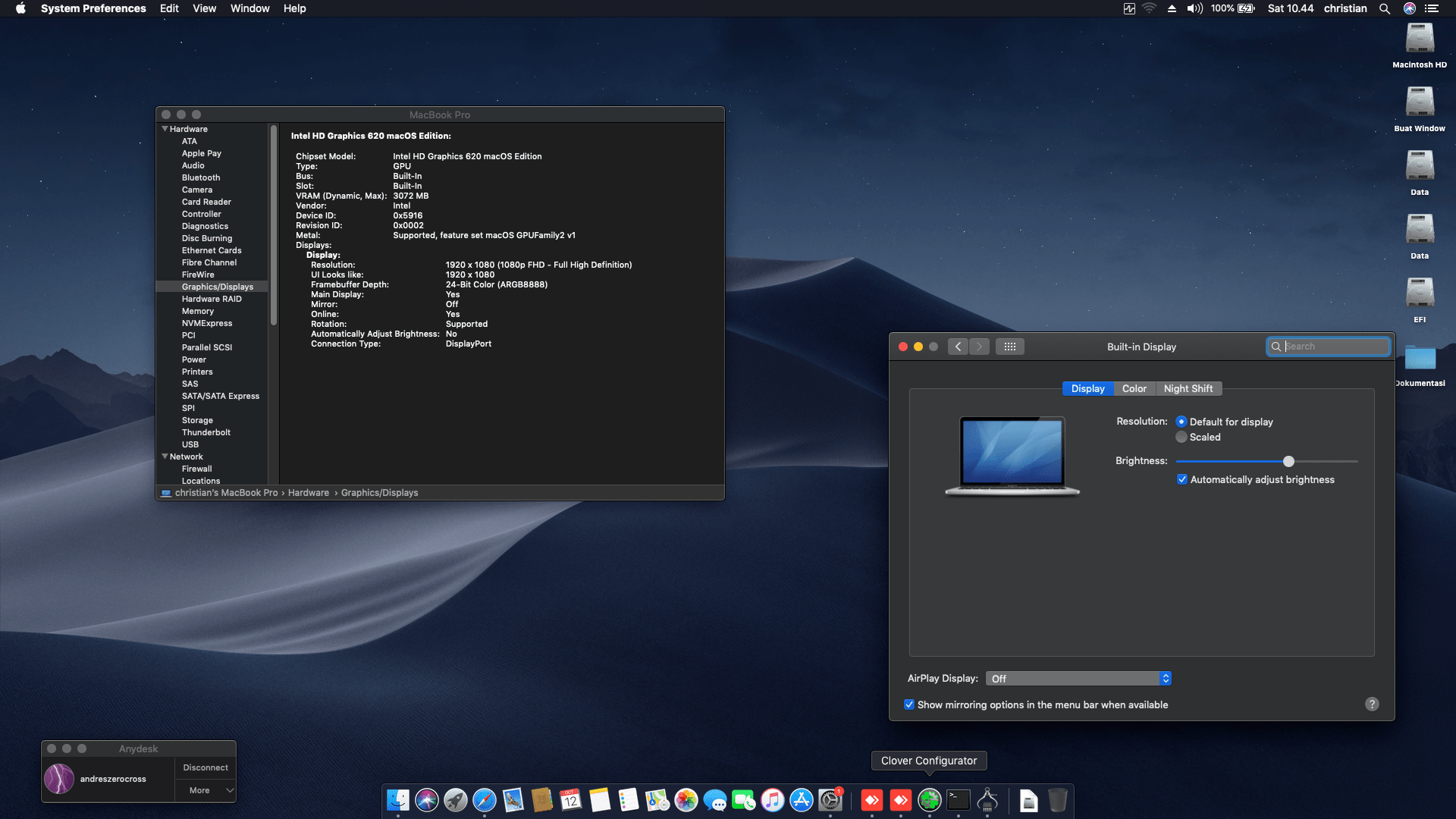Launch the Terminal from the Dock
The height and width of the screenshot is (819, 1456).
click(x=958, y=800)
